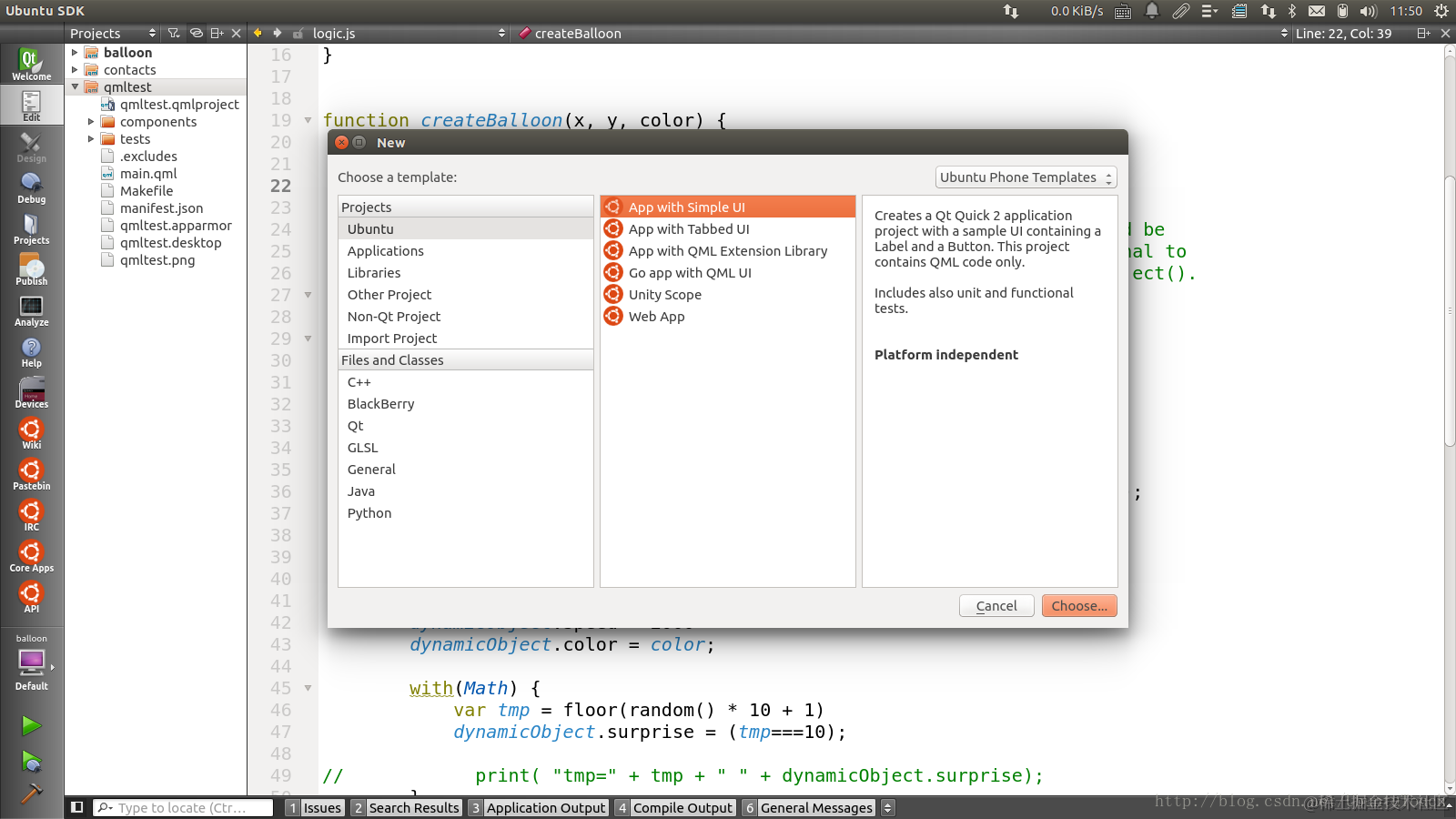Split the editor view
Viewport: 1456px width, 819px height.
click(1423, 33)
